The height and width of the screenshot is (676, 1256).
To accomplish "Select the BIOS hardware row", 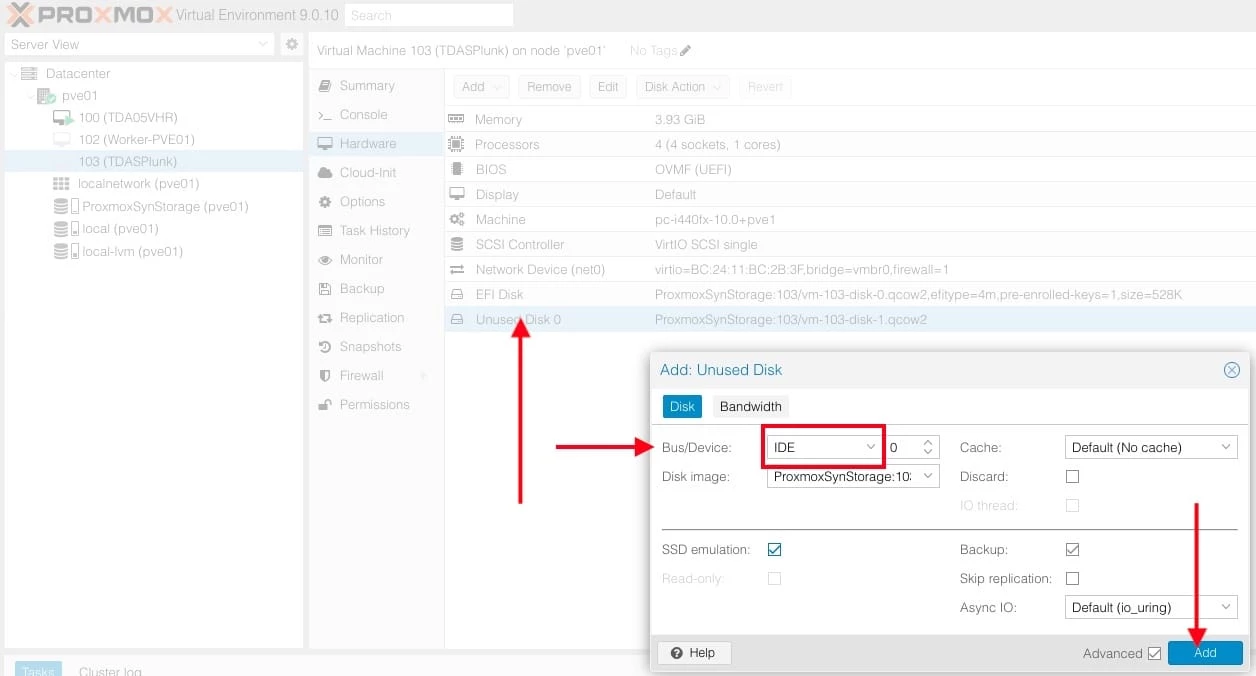I will click(x=850, y=169).
